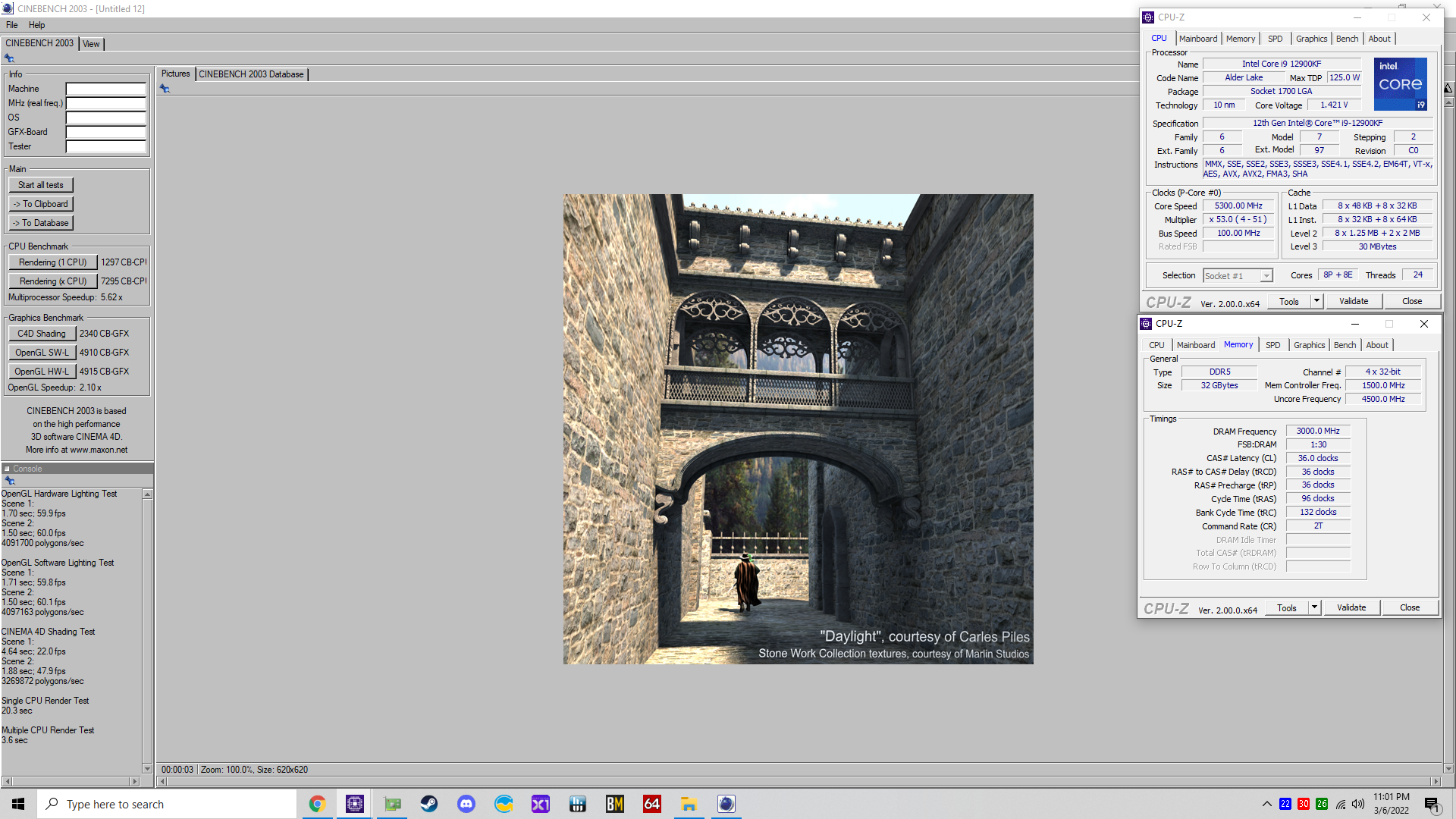
Task: Open Graphics tab in lower CPU-Z window
Action: point(1309,345)
